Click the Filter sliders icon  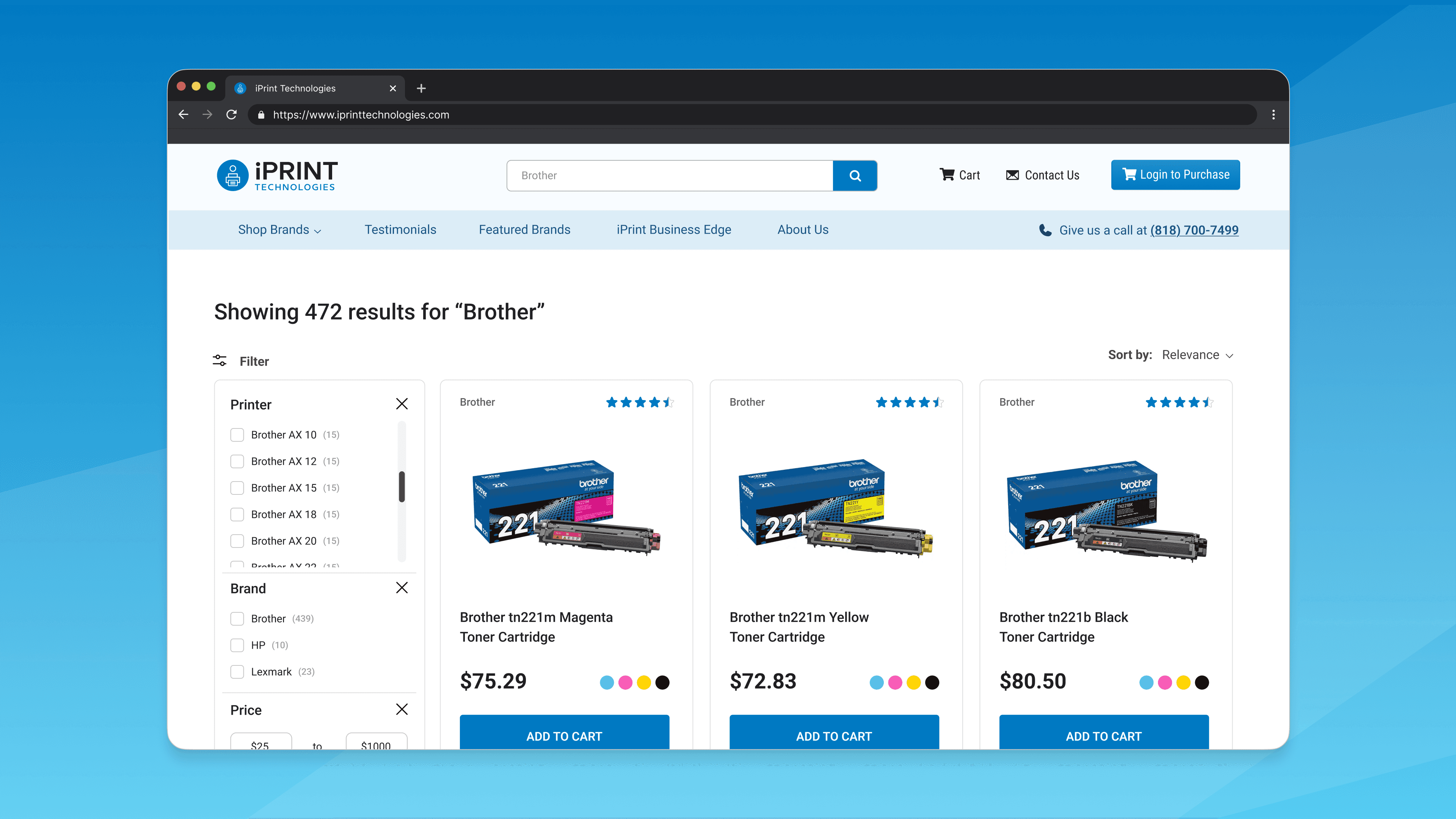(x=219, y=361)
